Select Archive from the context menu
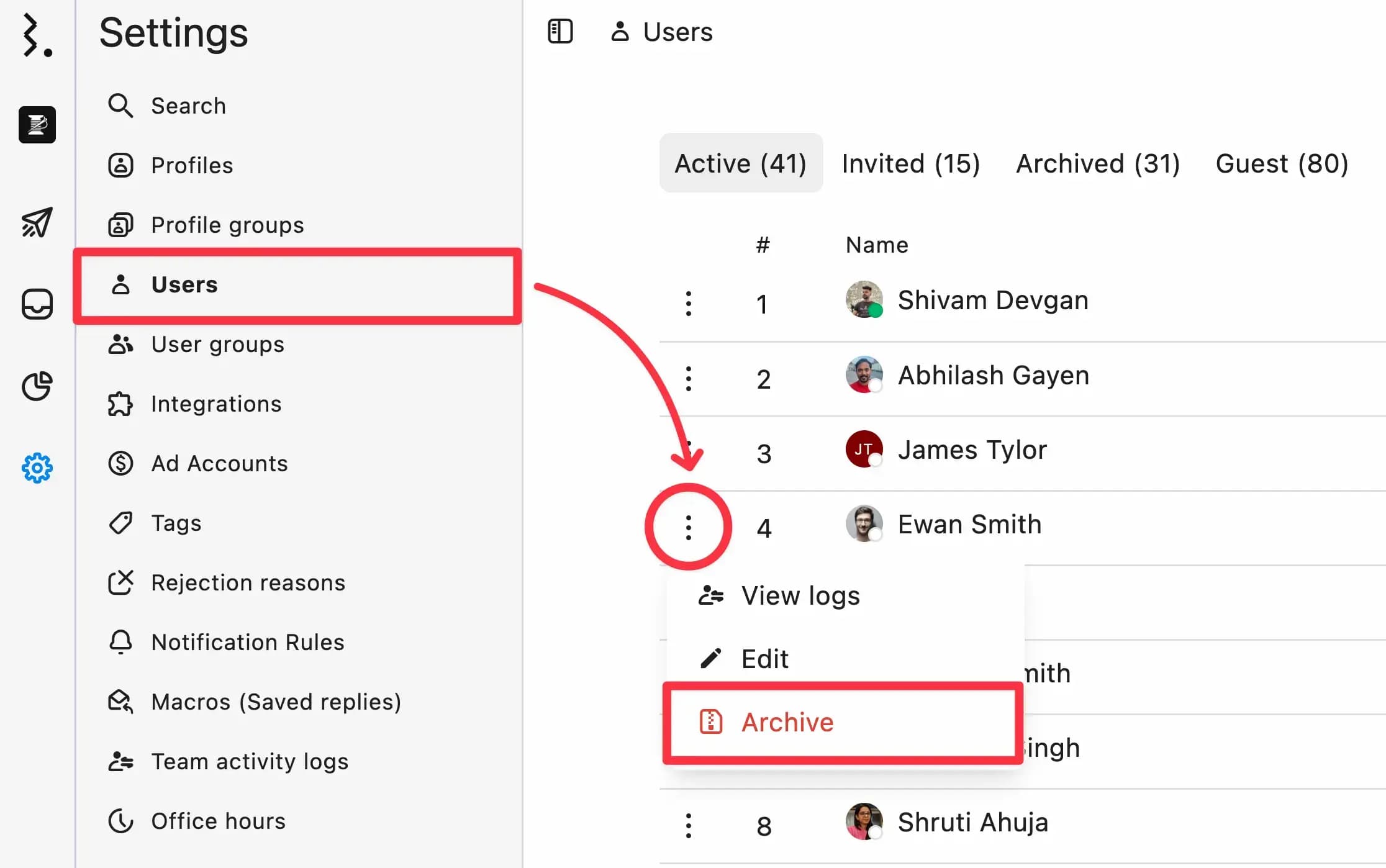 pos(787,722)
